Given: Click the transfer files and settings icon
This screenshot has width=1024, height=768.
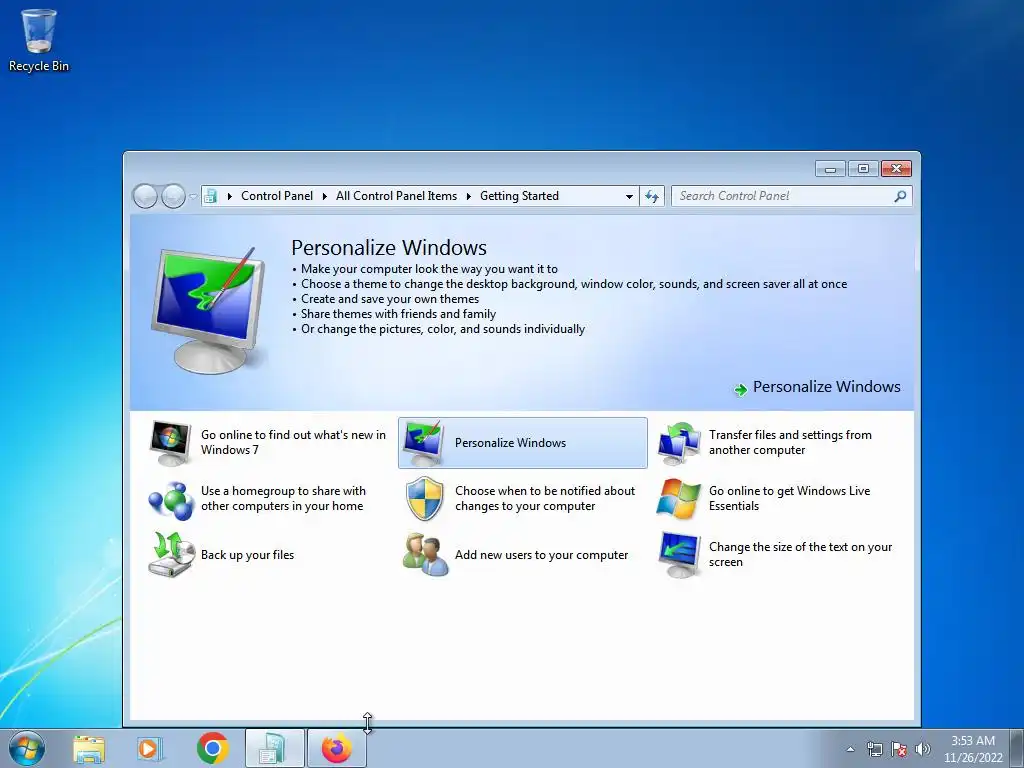Looking at the screenshot, I should [679, 443].
